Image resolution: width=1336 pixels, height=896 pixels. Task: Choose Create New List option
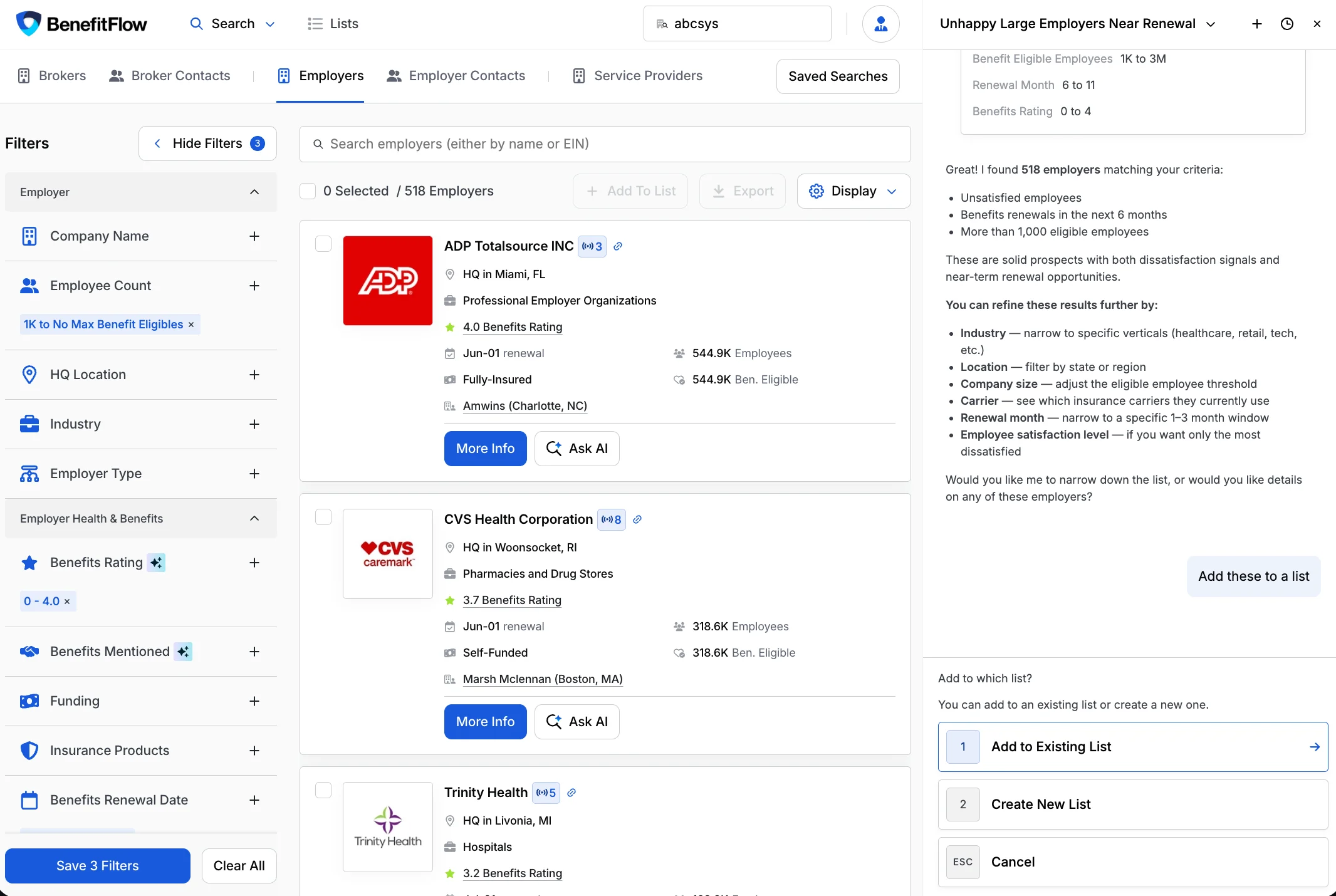[x=1133, y=805]
